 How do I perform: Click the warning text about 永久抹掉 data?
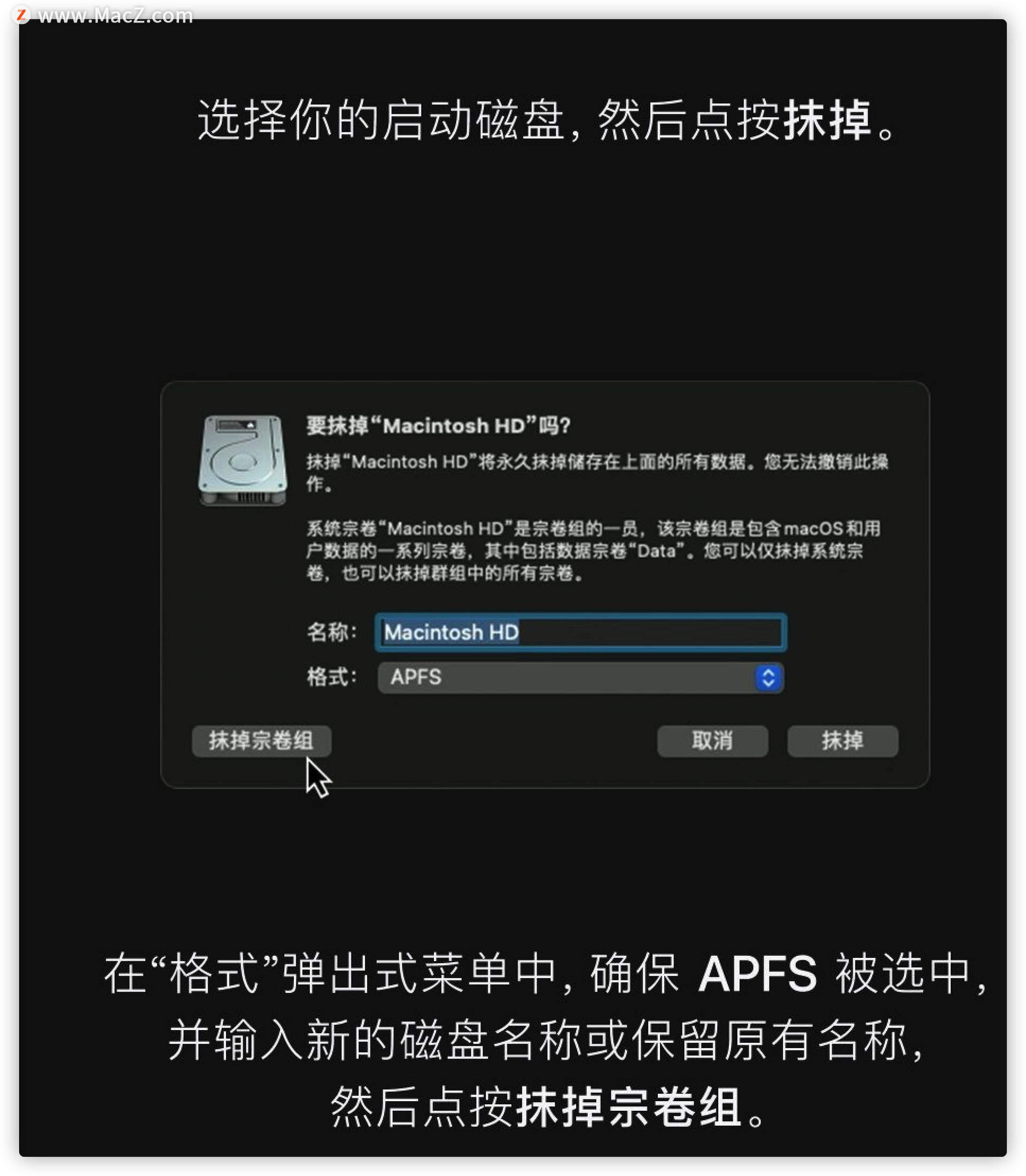coord(596,472)
